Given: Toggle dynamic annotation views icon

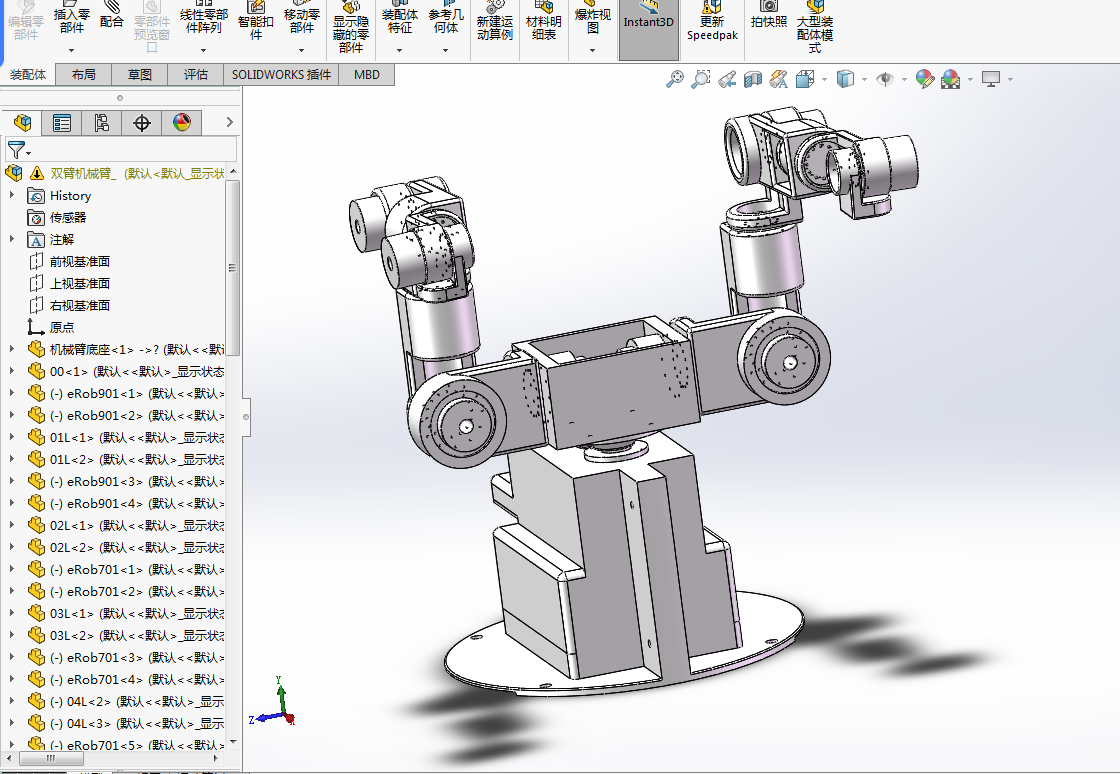Looking at the screenshot, I should [779, 79].
